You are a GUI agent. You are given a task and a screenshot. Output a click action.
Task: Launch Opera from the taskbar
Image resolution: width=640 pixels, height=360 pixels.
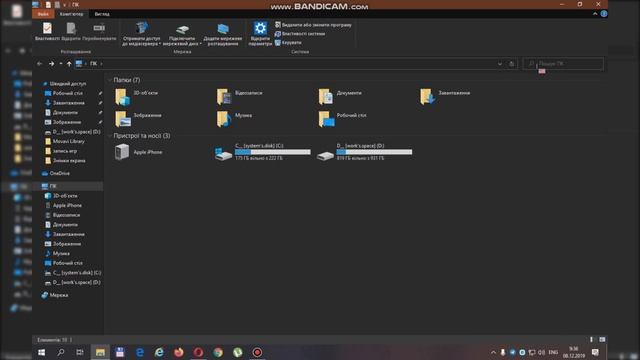point(198,352)
